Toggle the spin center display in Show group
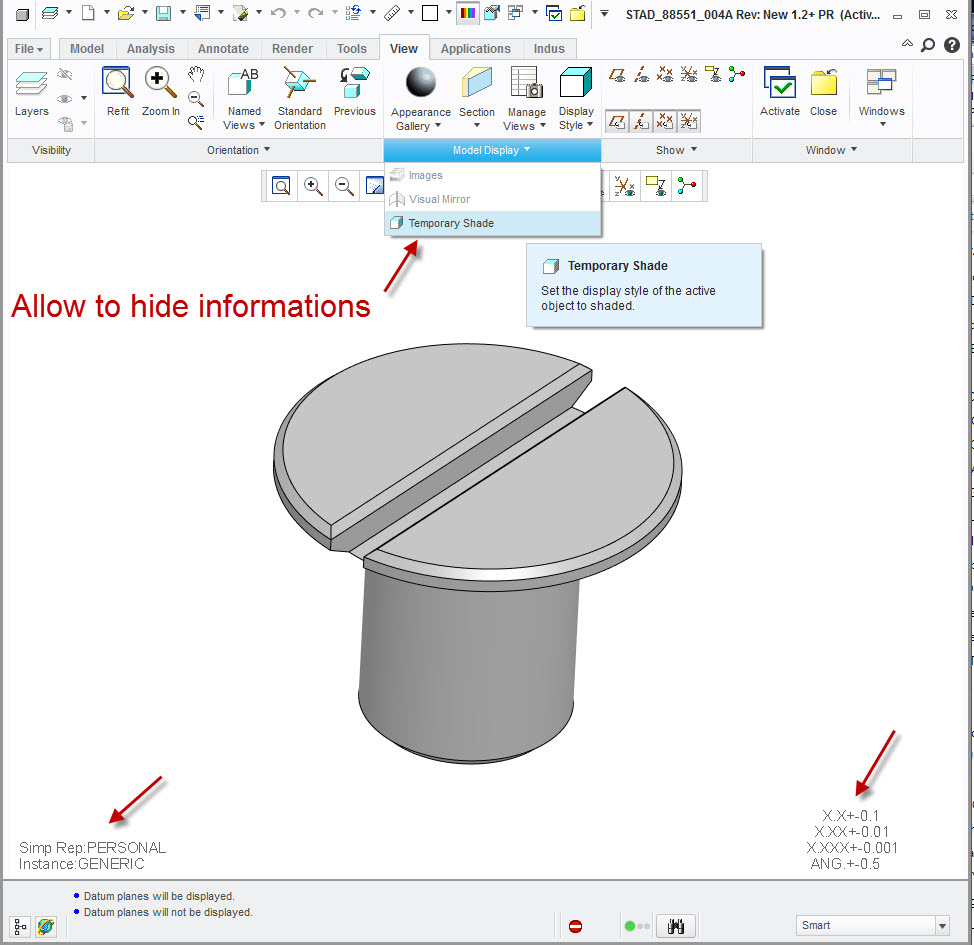 pyautogui.click(x=737, y=73)
